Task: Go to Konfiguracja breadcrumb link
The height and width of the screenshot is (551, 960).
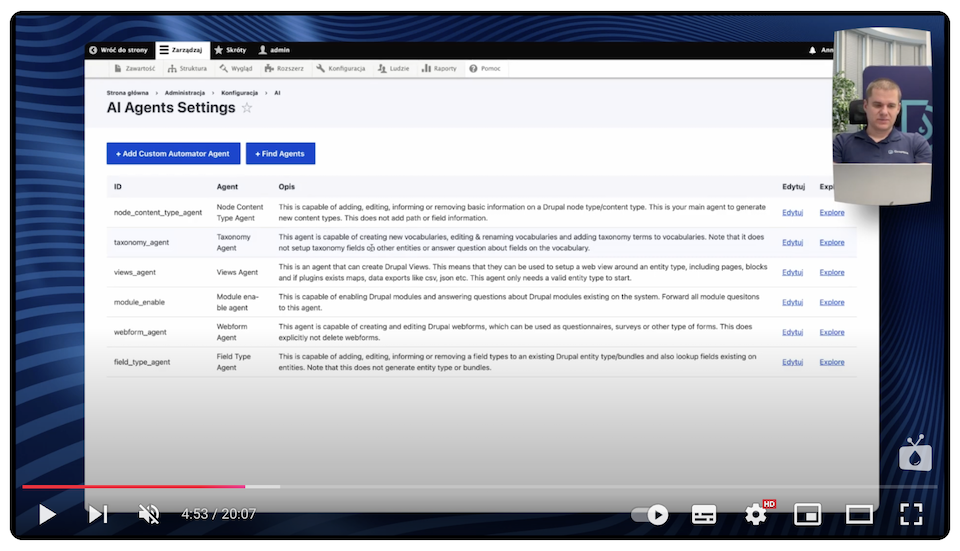Action: pos(239,93)
